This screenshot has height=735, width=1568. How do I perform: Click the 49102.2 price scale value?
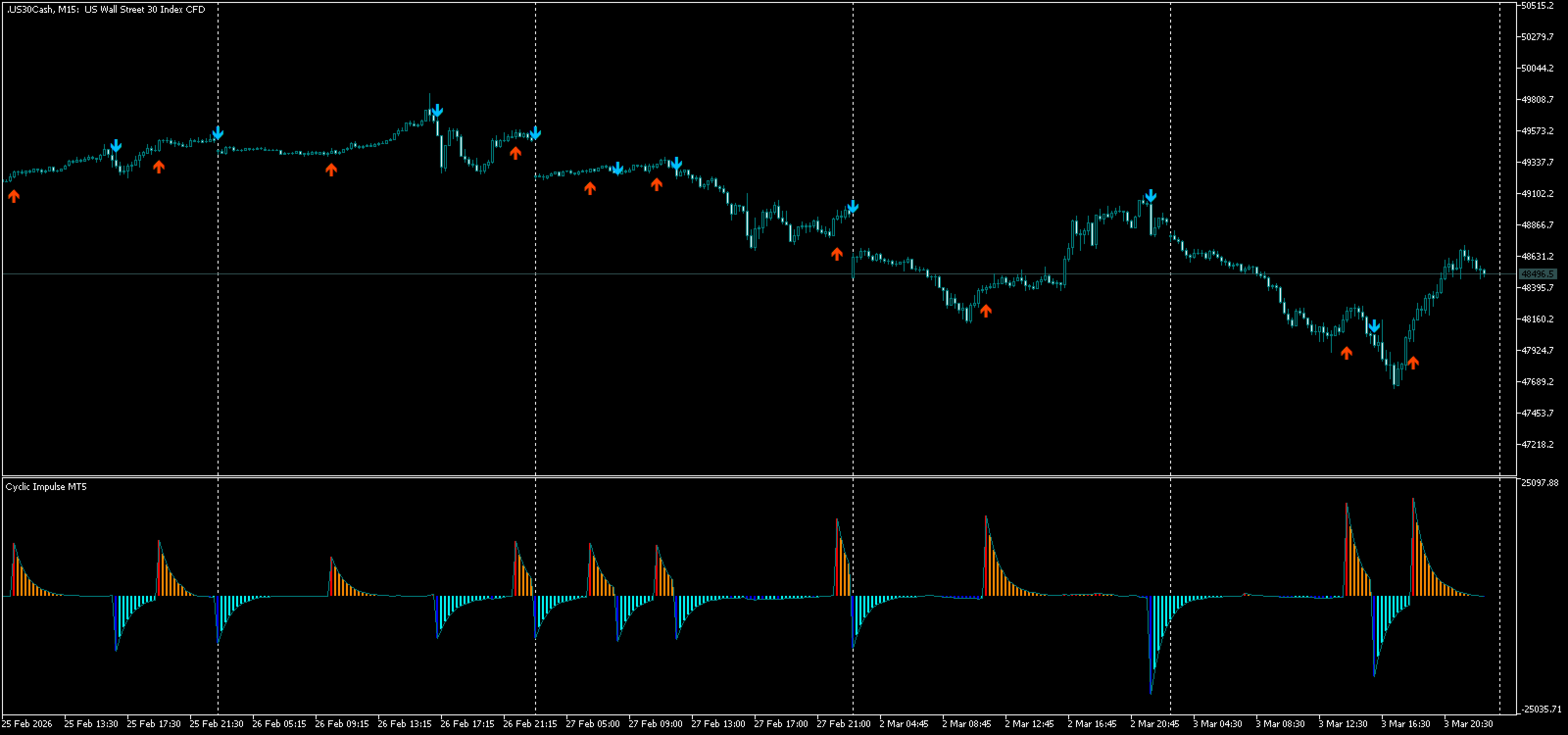[1538, 194]
